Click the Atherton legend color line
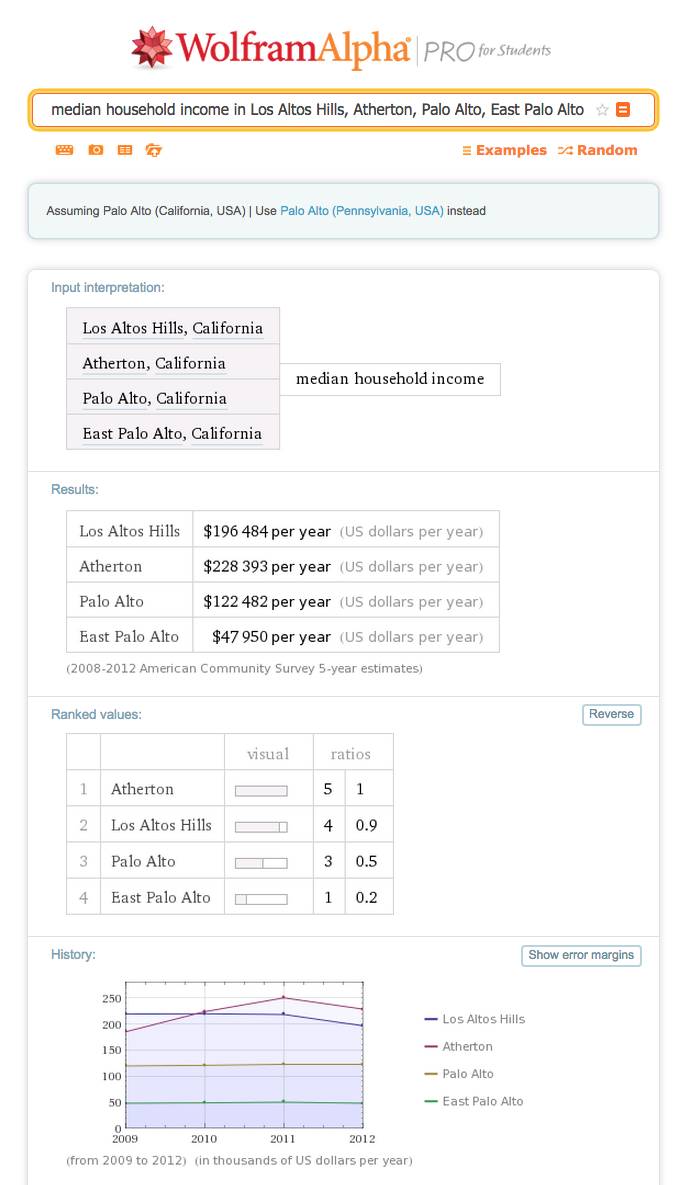The height and width of the screenshot is (1185, 675). (x=432, y=1047)
